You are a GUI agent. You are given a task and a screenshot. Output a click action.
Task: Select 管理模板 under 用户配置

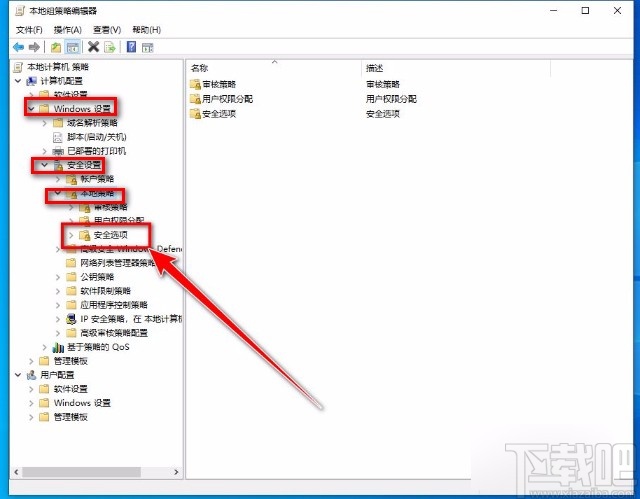coord(71,417)
